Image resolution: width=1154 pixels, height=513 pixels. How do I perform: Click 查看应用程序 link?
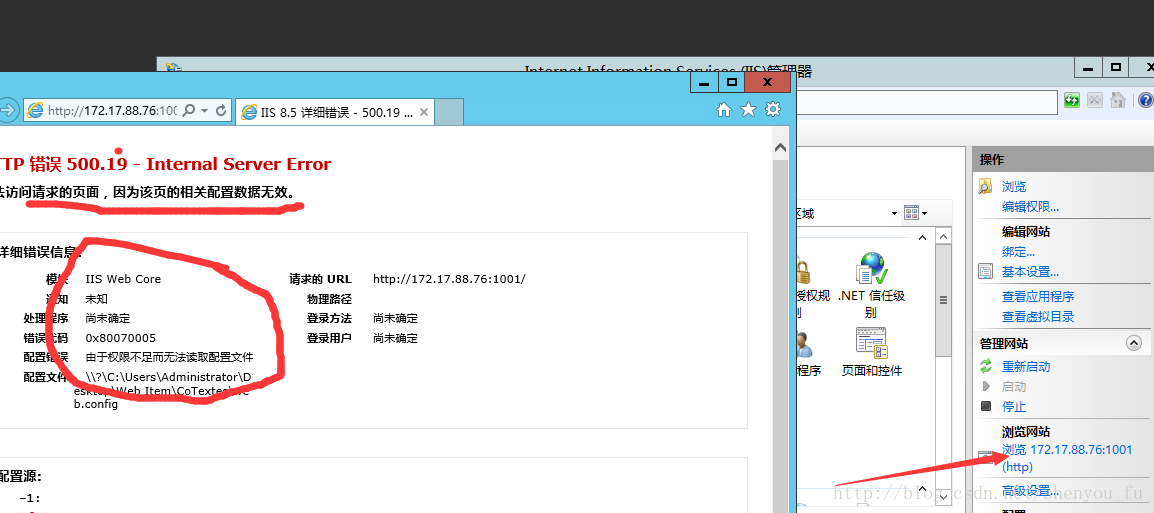pos(1038,297)
